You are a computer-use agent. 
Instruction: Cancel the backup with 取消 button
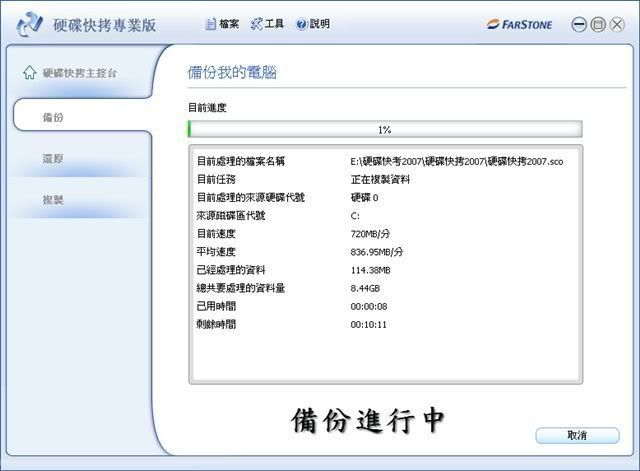click(x=577, y=435)
